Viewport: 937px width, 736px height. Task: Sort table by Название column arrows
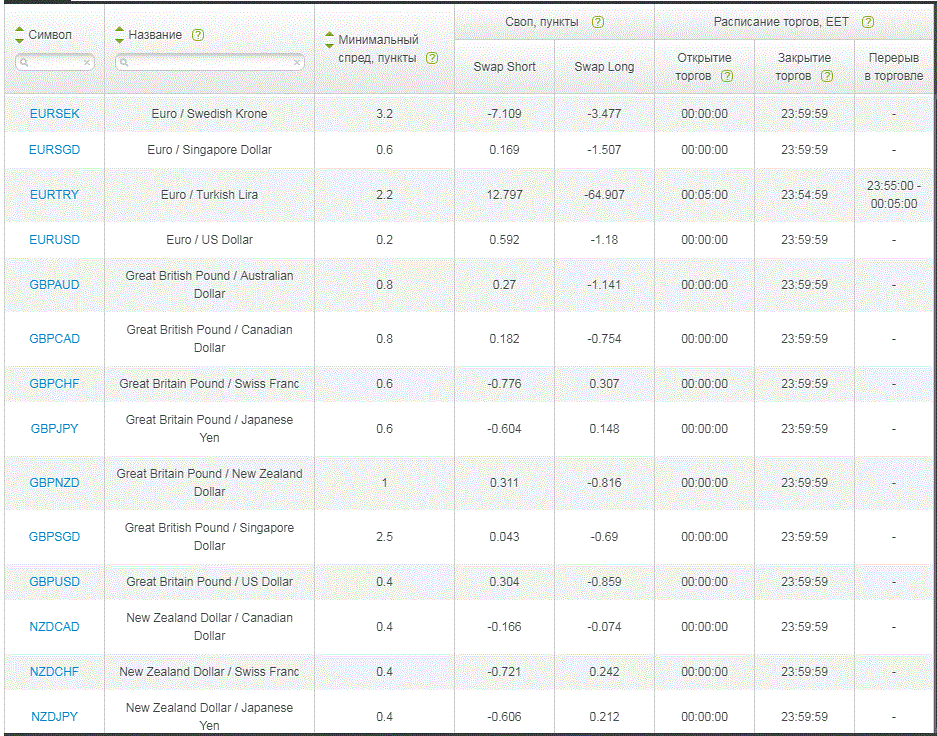[x=120, y=35]
